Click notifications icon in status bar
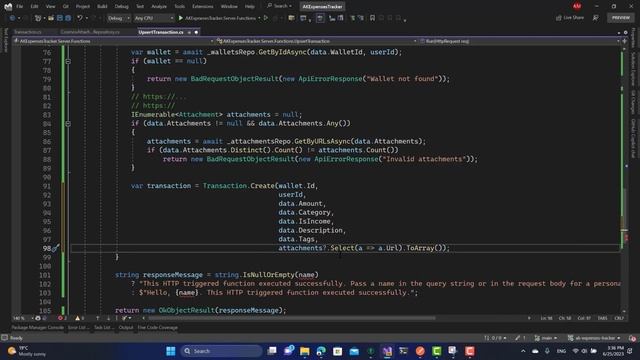This screenshot has height=360, width=640. coord(632,338)
